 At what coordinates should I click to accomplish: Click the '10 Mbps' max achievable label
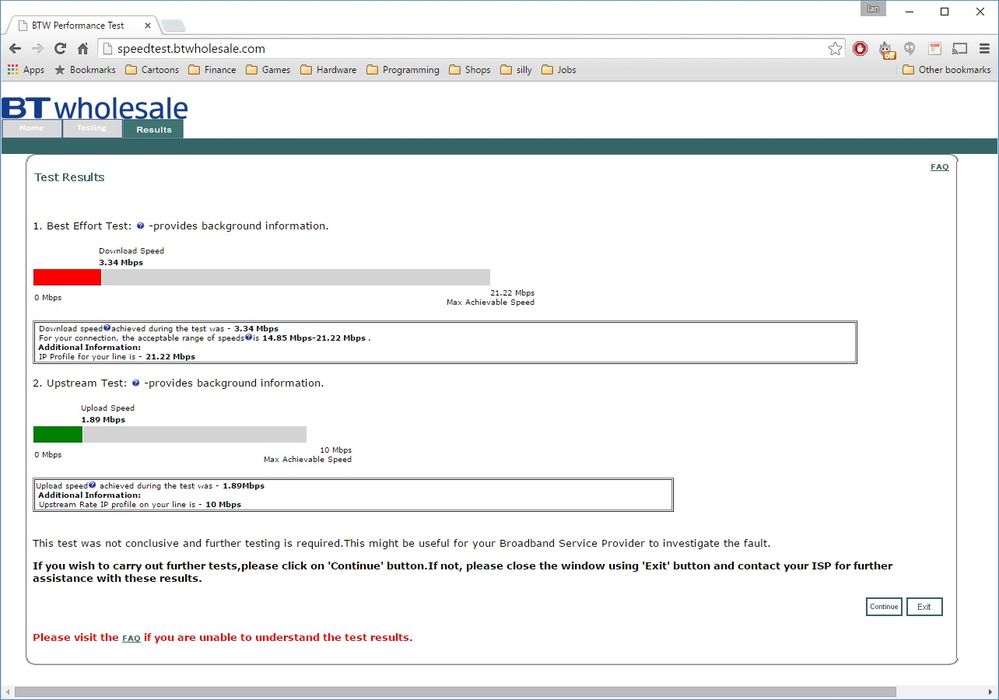click(x=336, y=450)
